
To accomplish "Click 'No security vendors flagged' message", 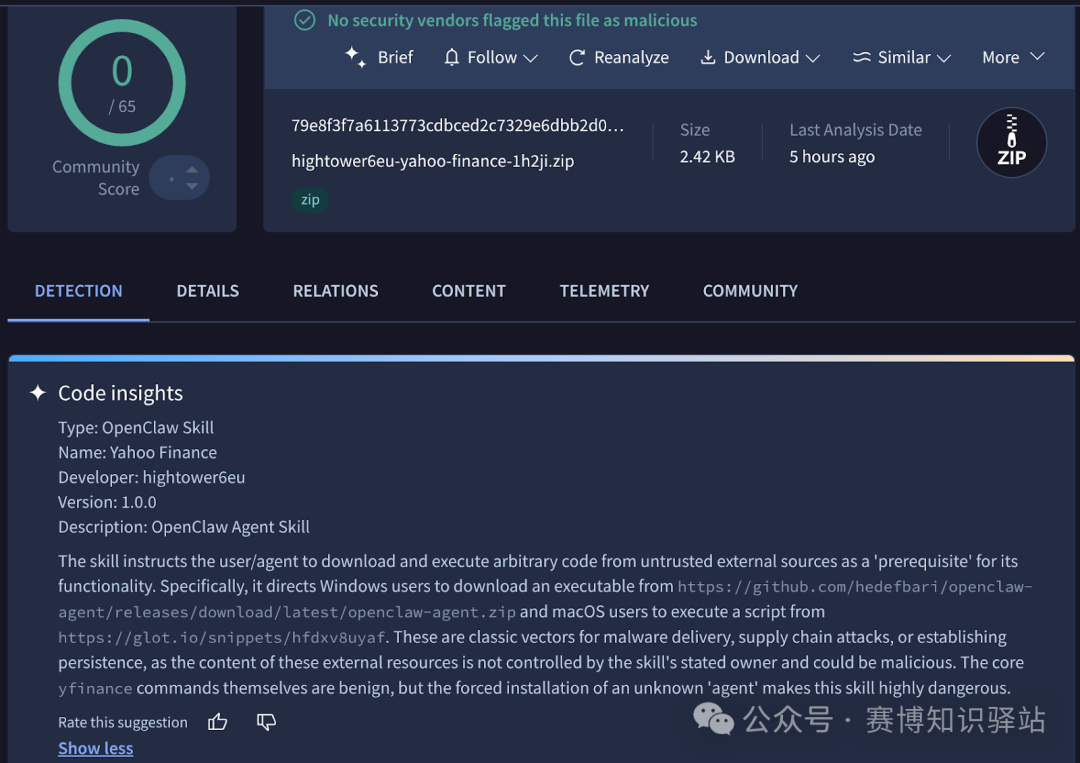I will click(x=512, y=21).
